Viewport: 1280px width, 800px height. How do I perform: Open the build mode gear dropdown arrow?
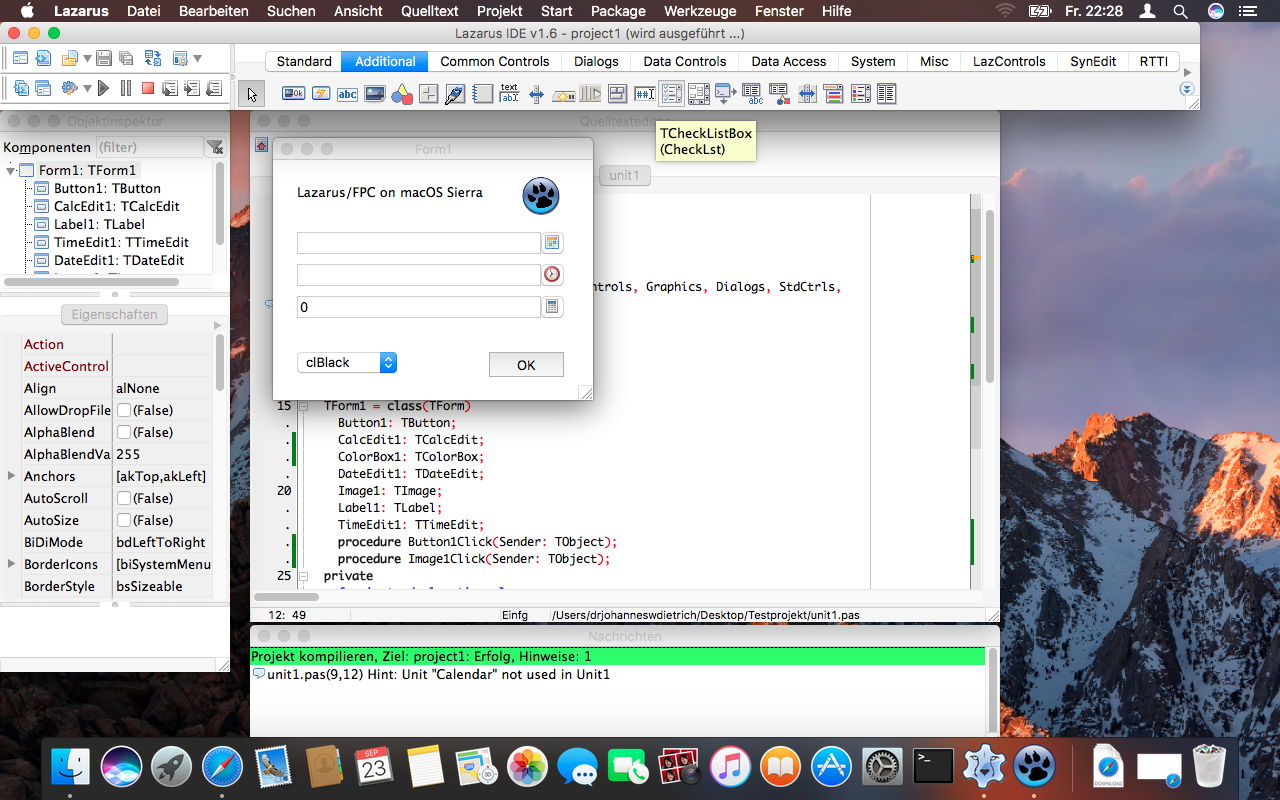[x=87, y=88]
